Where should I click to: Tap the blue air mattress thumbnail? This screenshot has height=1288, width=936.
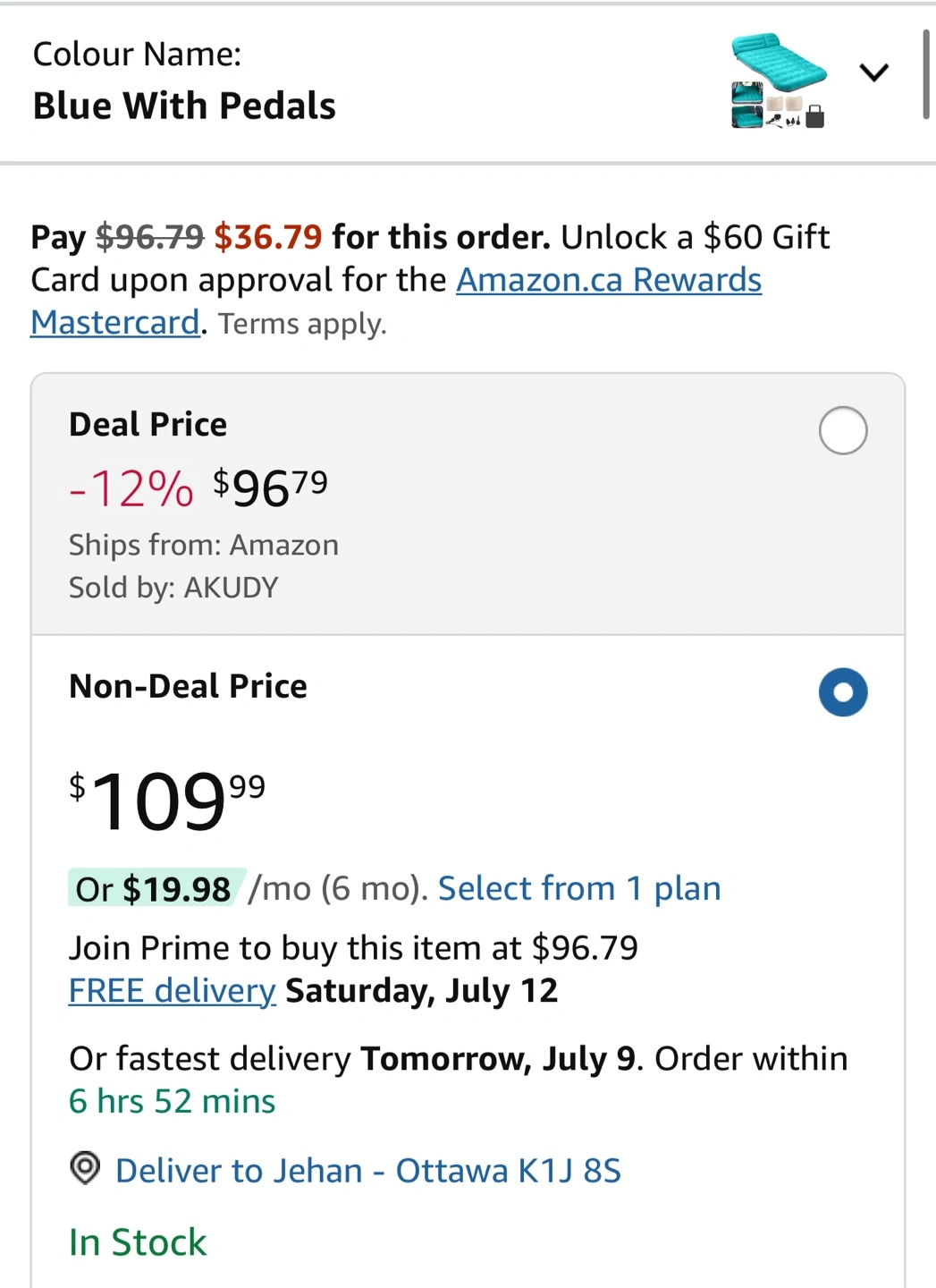pos(779,80)
